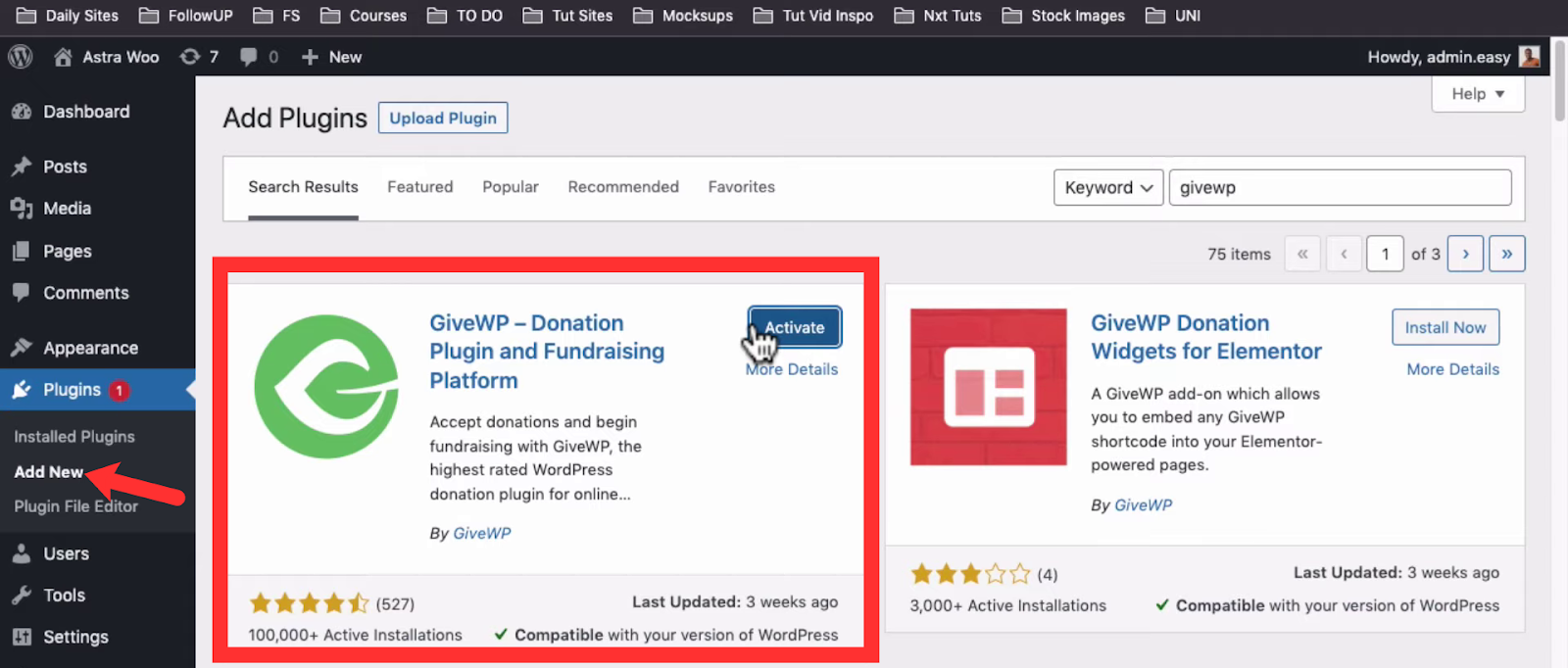Image resolution: width=1568 pixels, height=668 pixels.
Task: Open More Details for Elementor widgets plugin
Action: (x=1452, y=369)
